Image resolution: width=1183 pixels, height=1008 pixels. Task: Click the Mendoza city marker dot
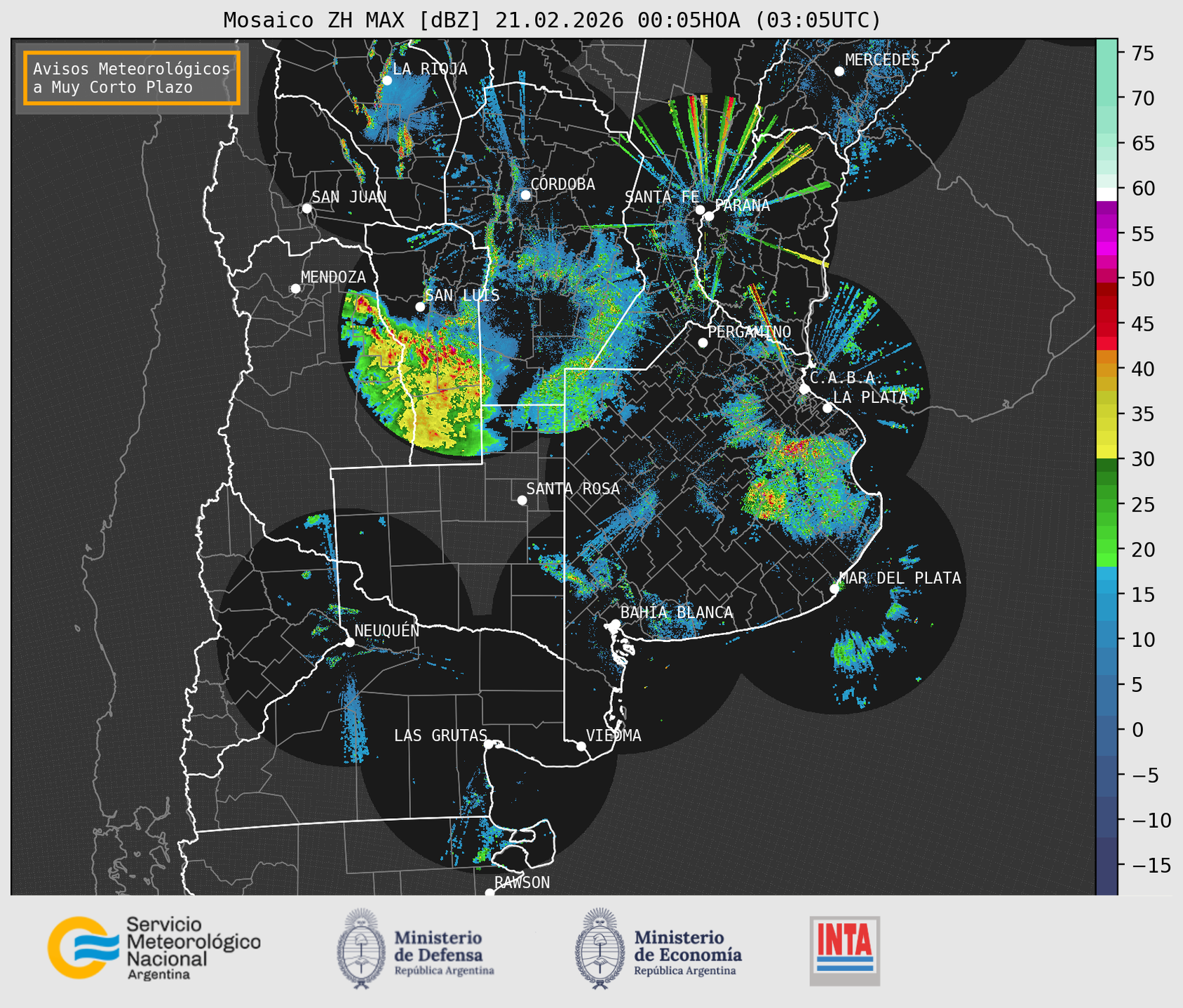pyautogui.click(x=295, y=289)
